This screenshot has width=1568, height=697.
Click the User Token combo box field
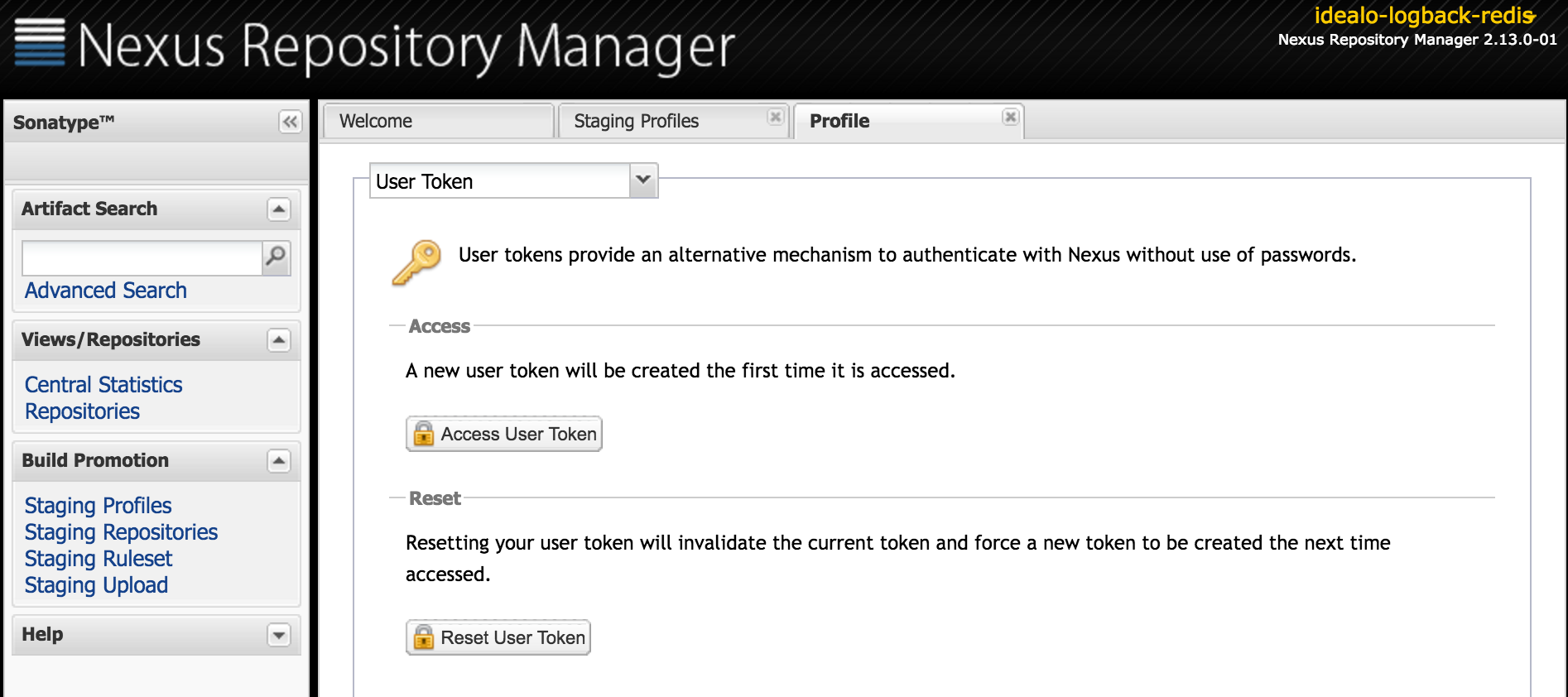(499, 180)
